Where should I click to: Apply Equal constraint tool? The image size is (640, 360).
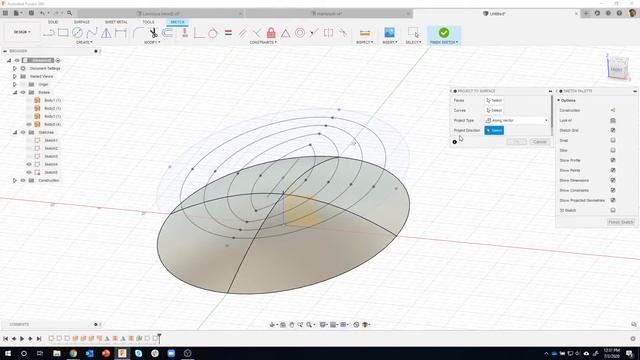pyautogui.click(x=228, y=33)
